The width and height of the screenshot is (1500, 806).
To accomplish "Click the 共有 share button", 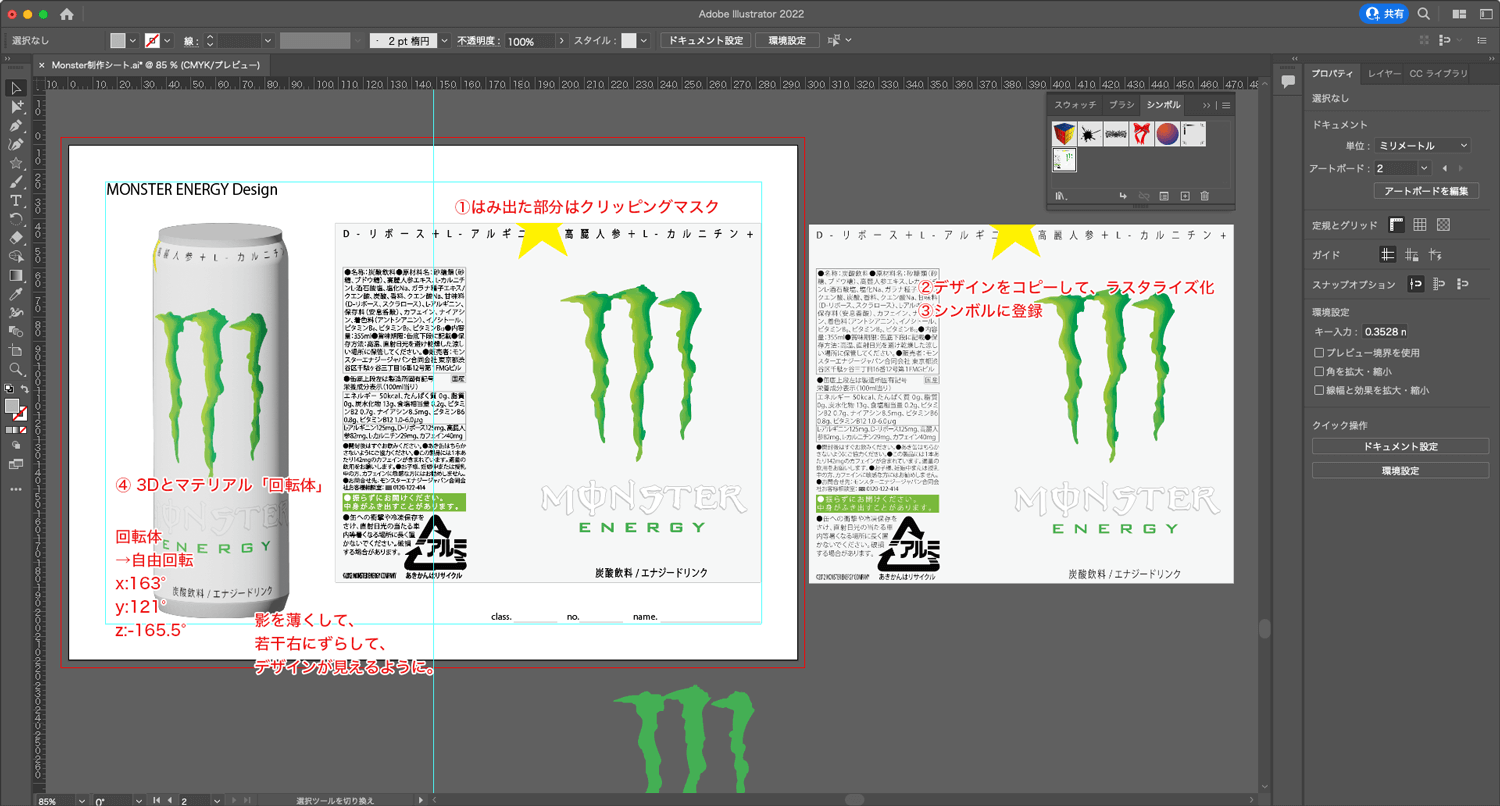I will coord(1385,14).
